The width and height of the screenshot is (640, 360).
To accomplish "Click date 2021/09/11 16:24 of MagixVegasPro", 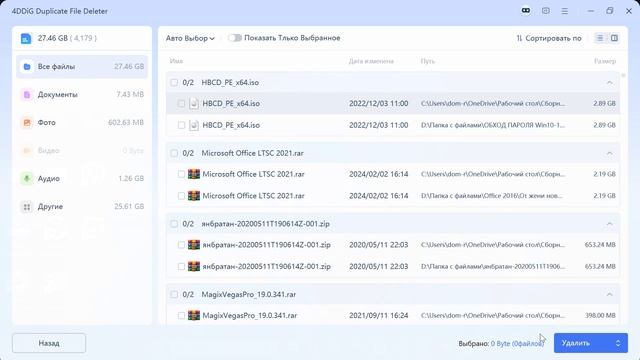I will [379, 316].
